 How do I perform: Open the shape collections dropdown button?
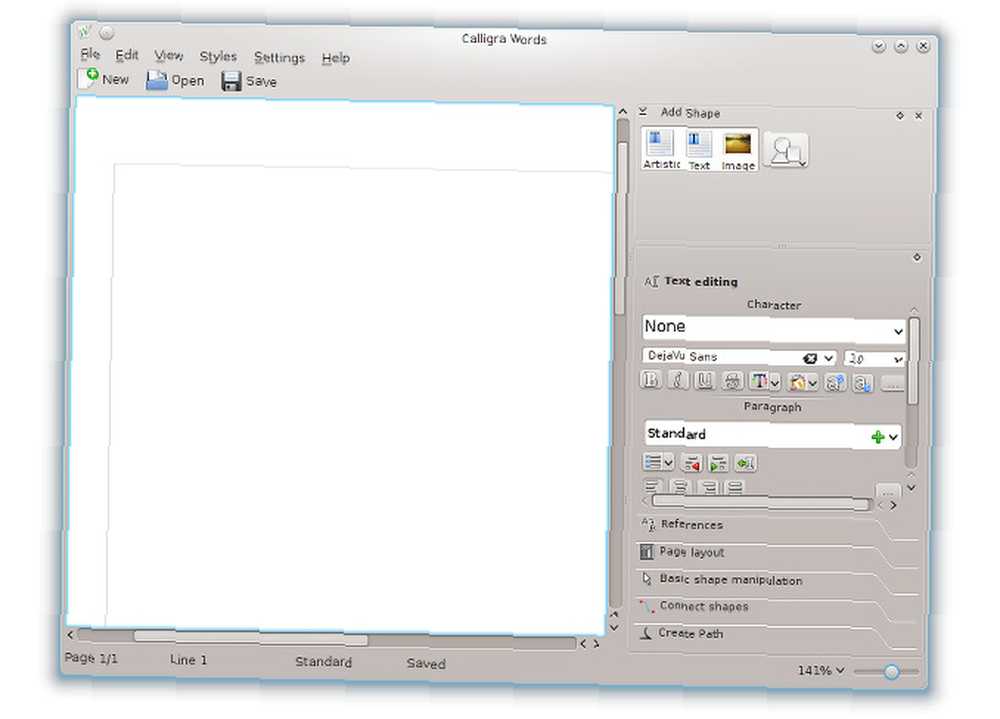(786, 151)
